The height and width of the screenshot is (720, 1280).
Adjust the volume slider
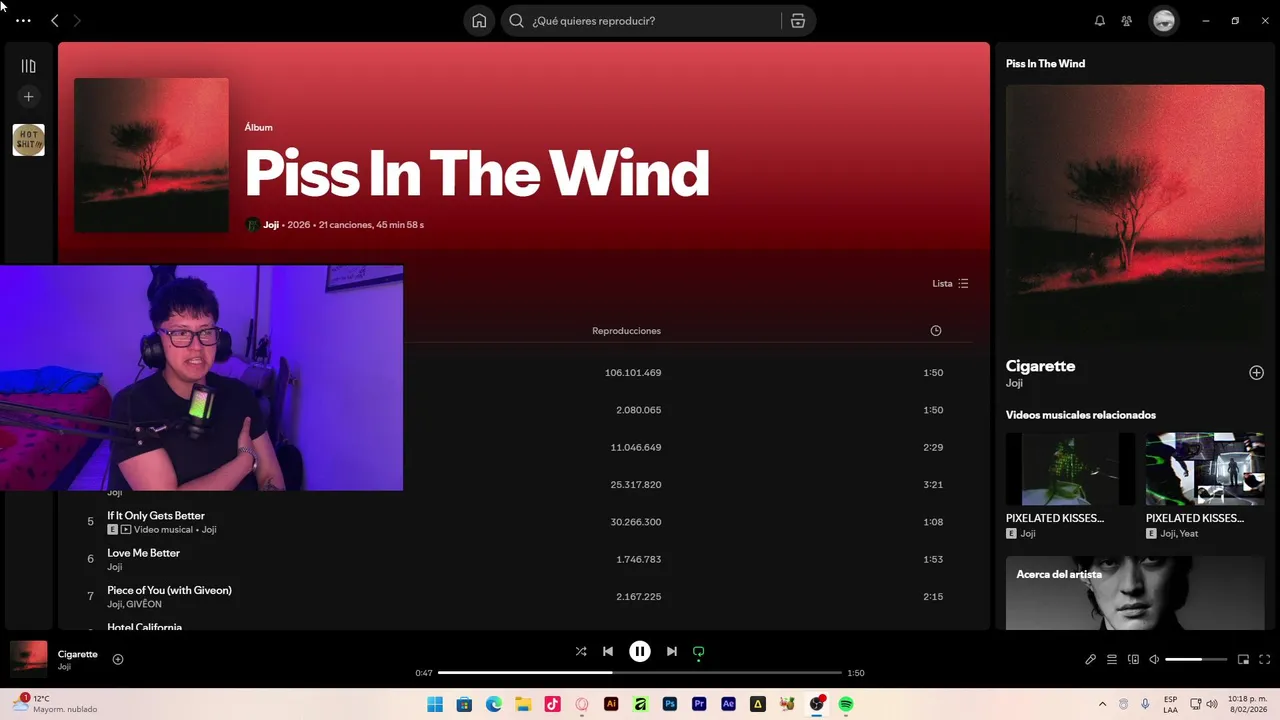[x=1196, y=659]
